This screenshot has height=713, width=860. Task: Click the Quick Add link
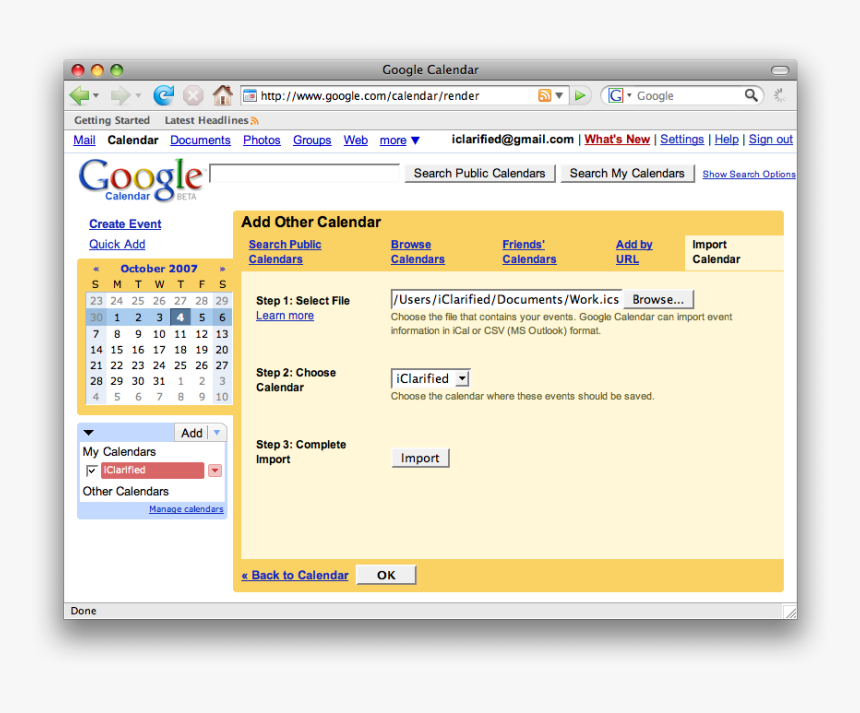click(x=117, y=244)
